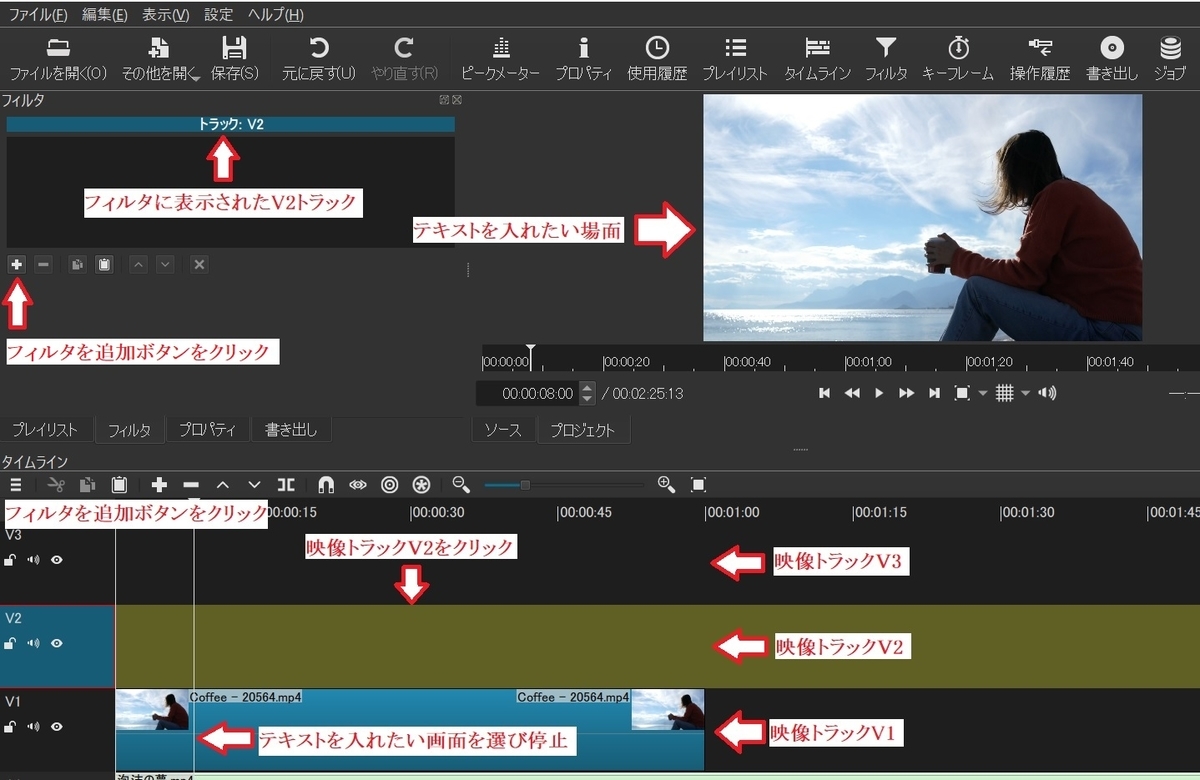Screen dimensions: 1200x780
Task: Click the fast forward button
Action: (x=906, y=393)
